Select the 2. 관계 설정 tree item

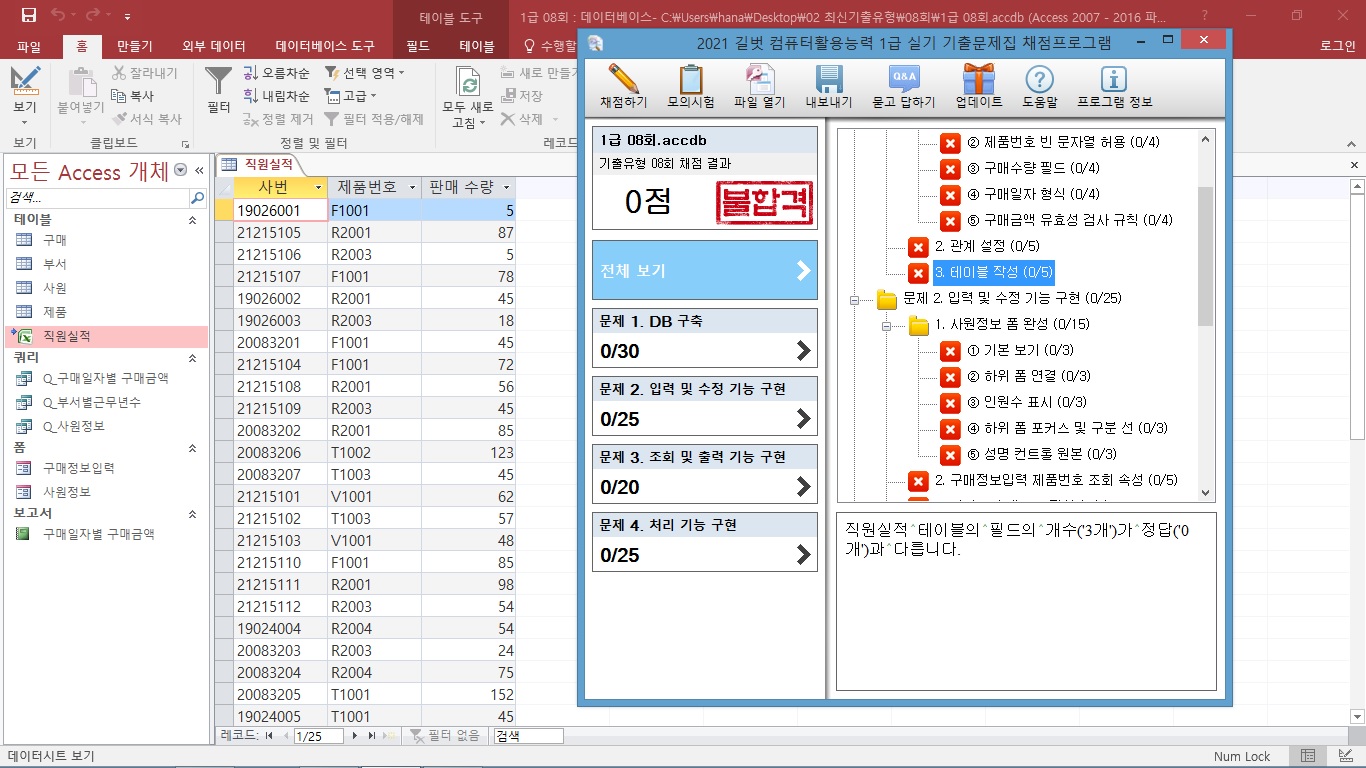pyautogui.click(x=972, y=246)
